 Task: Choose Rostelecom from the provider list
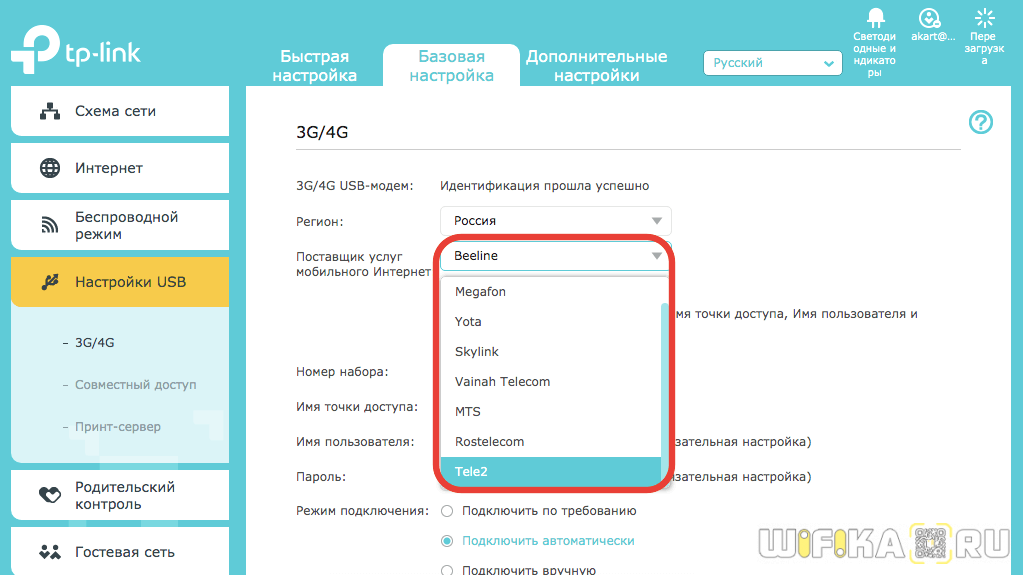coord(551,442)
